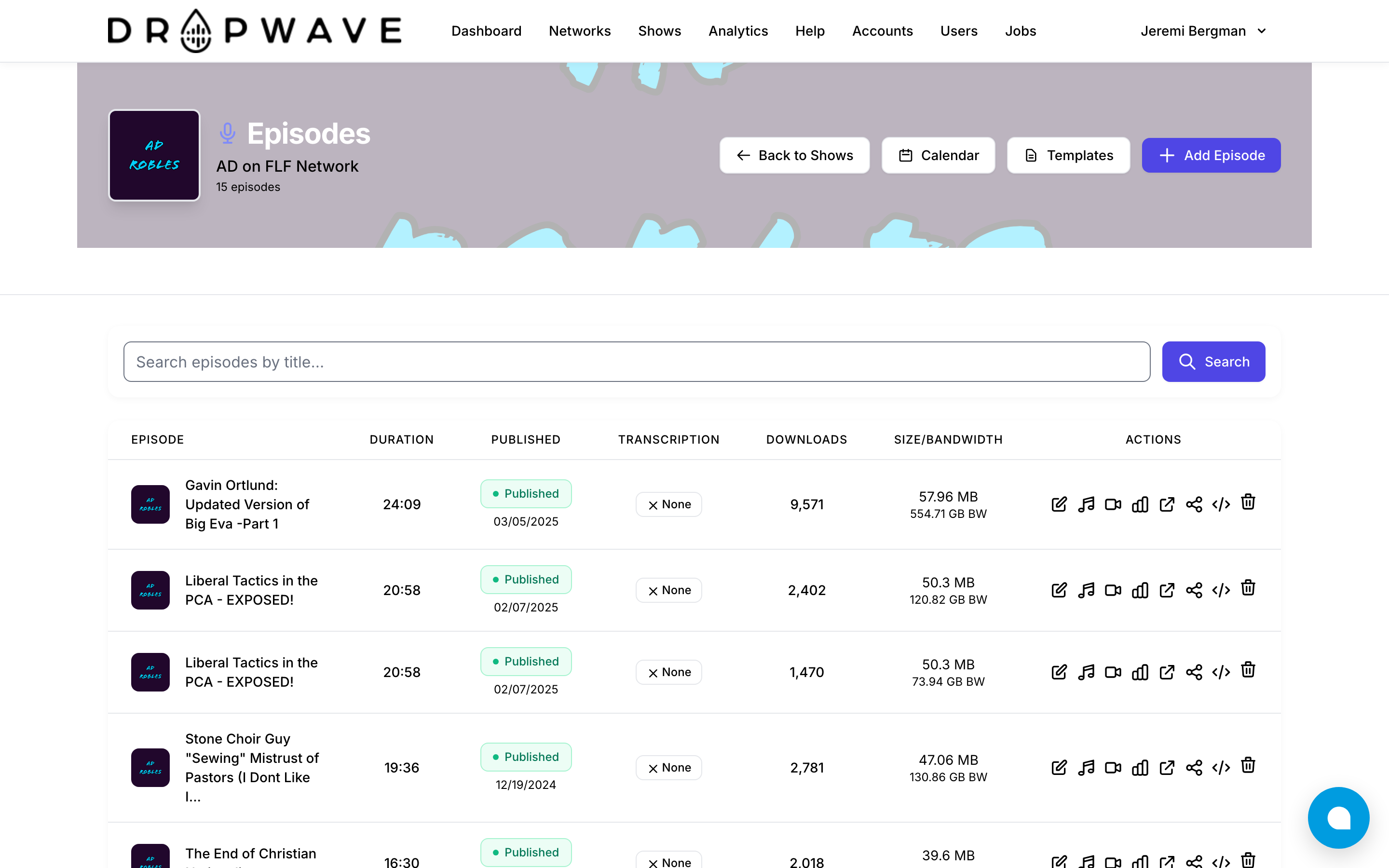Viewport: 1389px width, 868px height.
Task: Click edit icon for Gavin Ortlund episode
Action: (x=1059, y=504)
